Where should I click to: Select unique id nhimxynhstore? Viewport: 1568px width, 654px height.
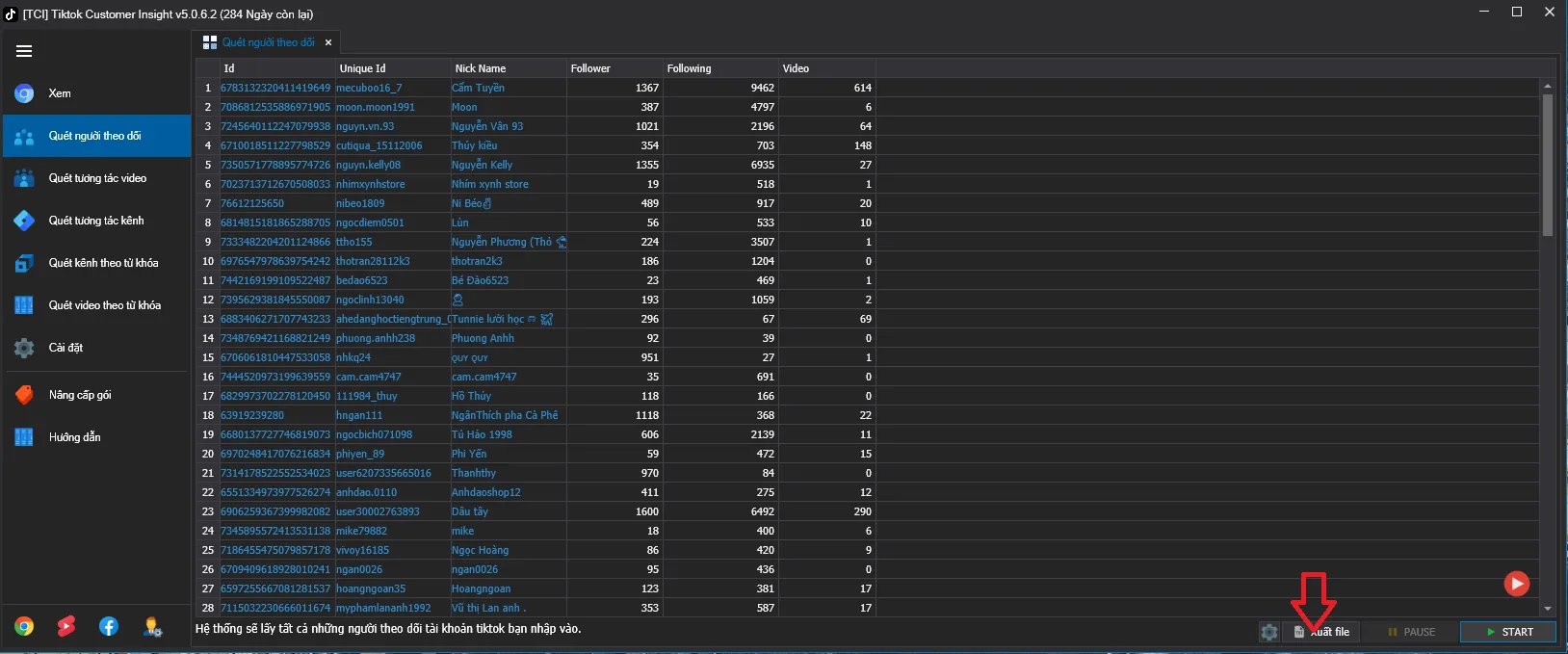tap(371, 184)
